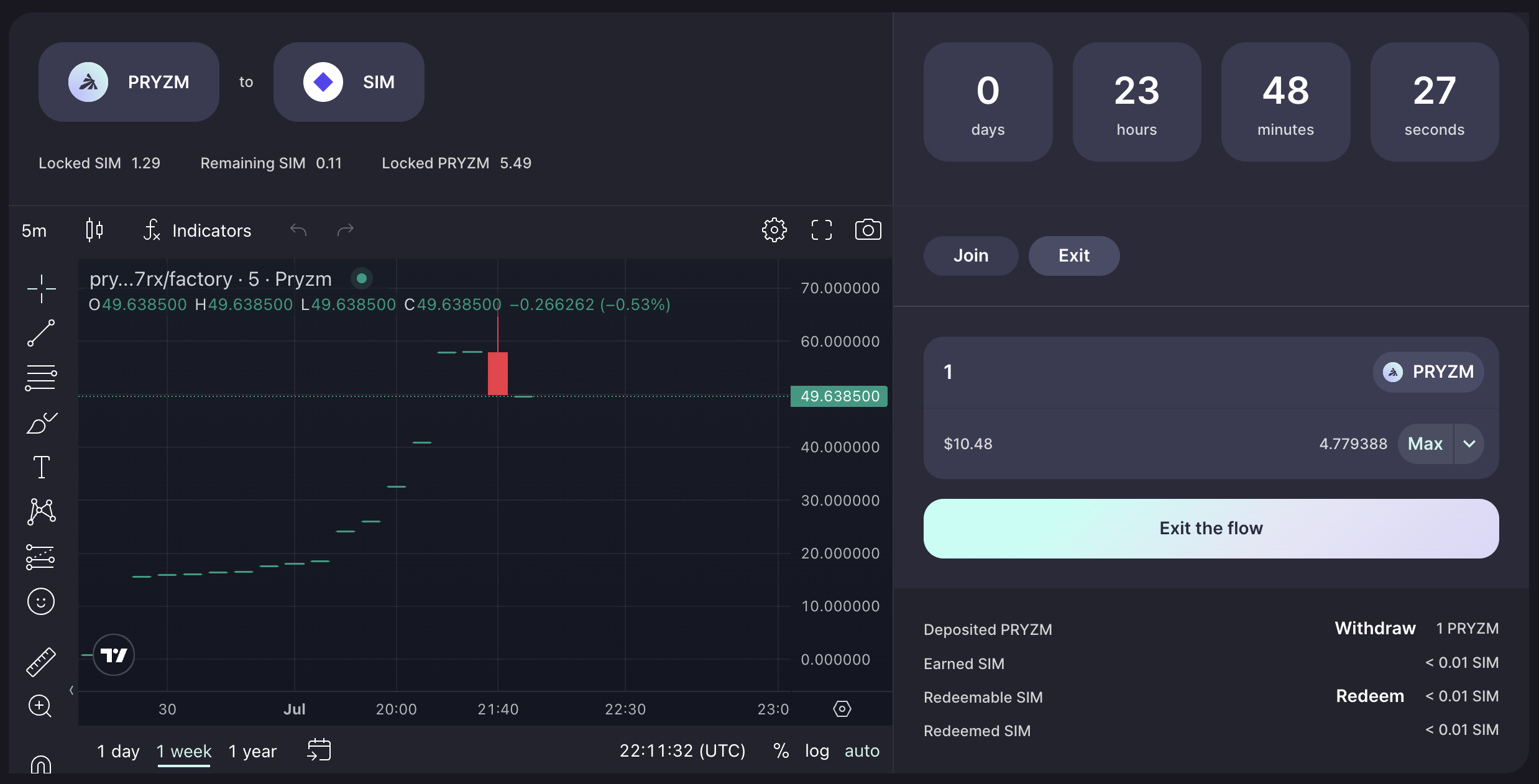
Task: Click the chart symbol title pry...7rx/factory
Action: (210, 279)
